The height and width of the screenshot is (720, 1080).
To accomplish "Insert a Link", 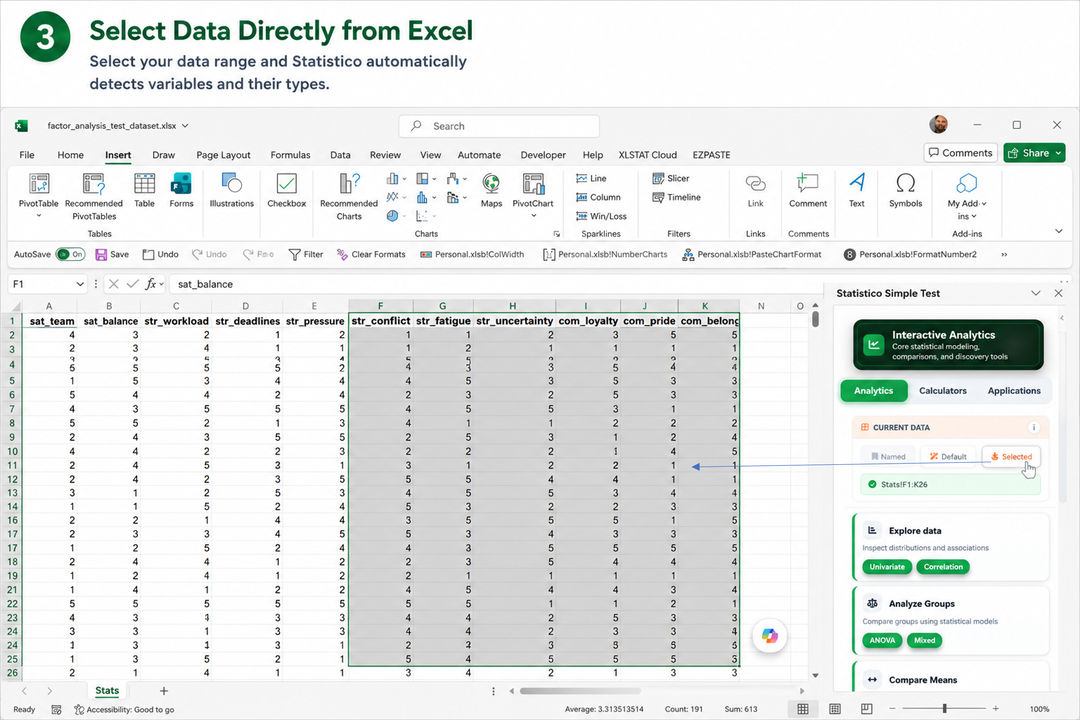I will [x=756, y=190].
